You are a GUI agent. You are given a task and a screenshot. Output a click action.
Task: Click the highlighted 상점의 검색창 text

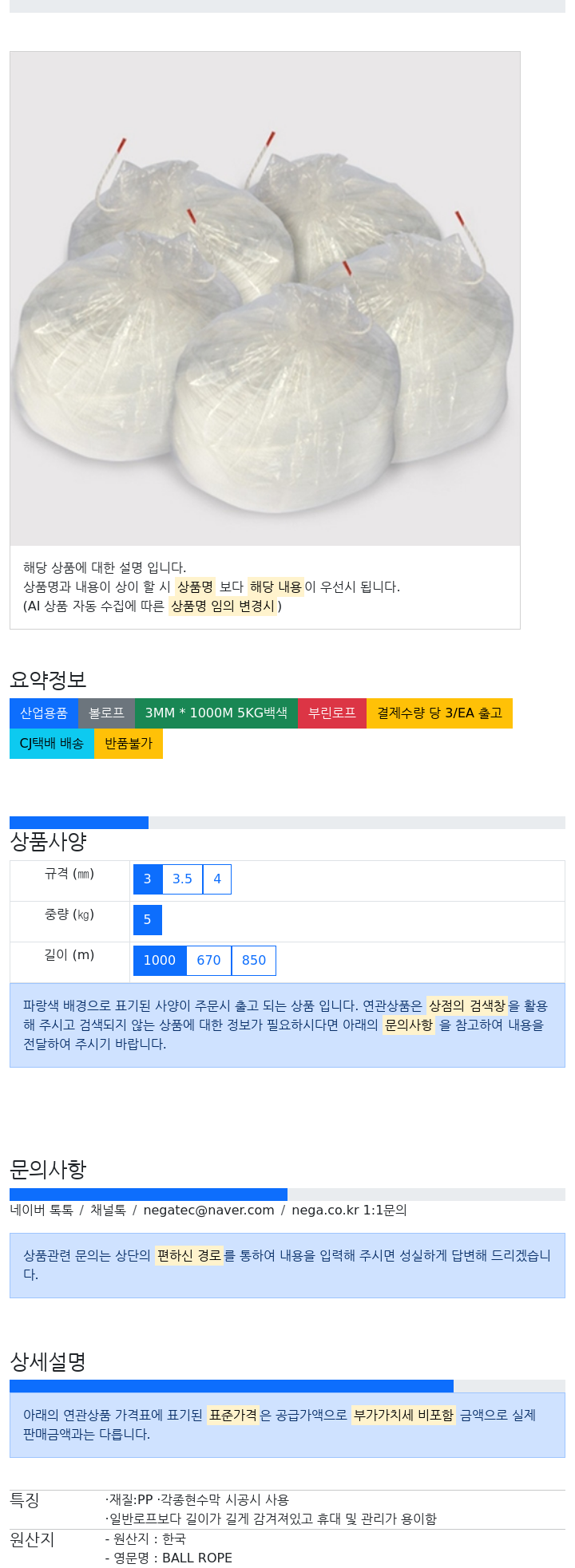466,1006
